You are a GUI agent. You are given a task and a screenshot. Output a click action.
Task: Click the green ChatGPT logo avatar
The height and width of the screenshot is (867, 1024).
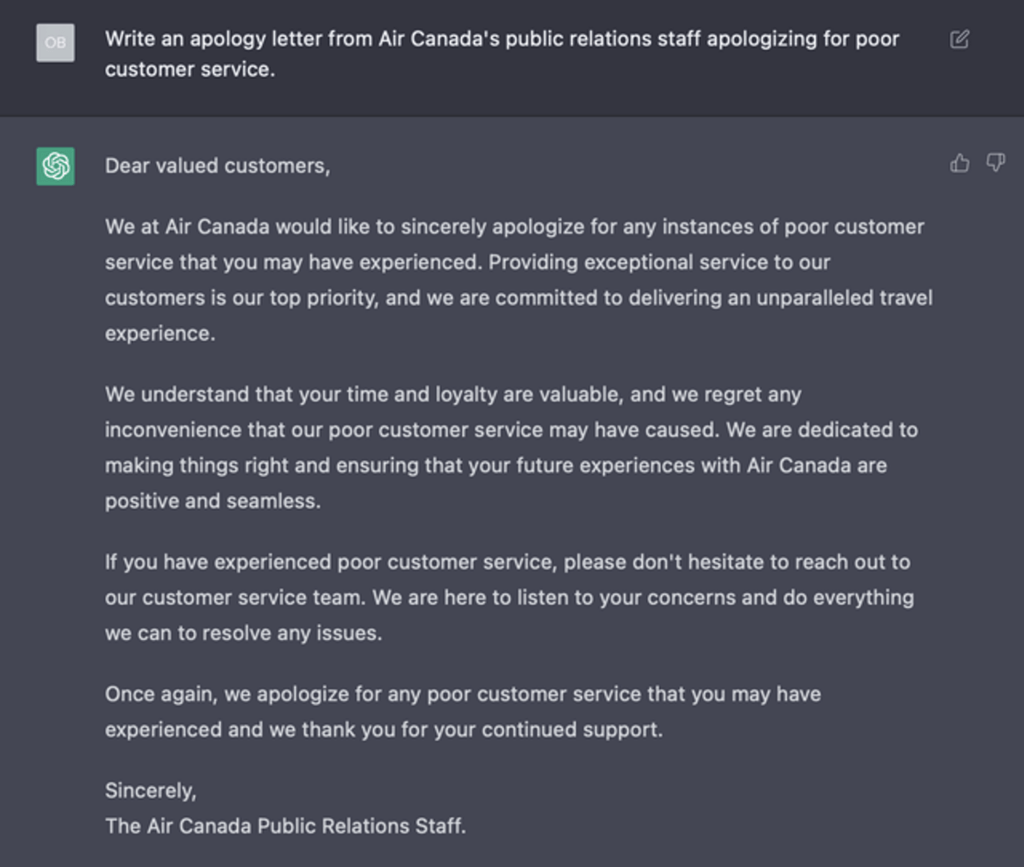tap(56, 166)
